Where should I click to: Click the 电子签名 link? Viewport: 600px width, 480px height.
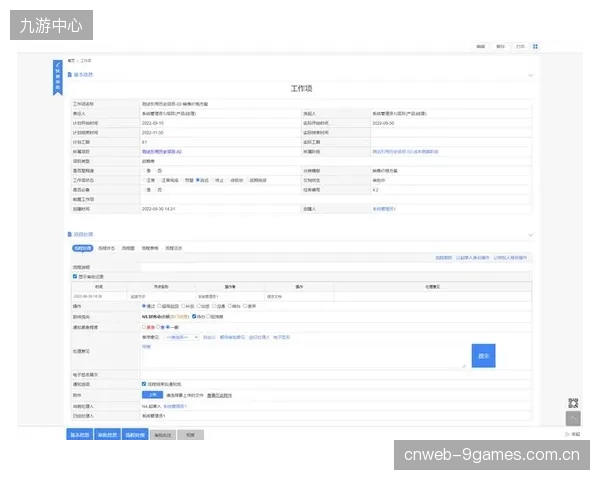(x=282, y=337)
